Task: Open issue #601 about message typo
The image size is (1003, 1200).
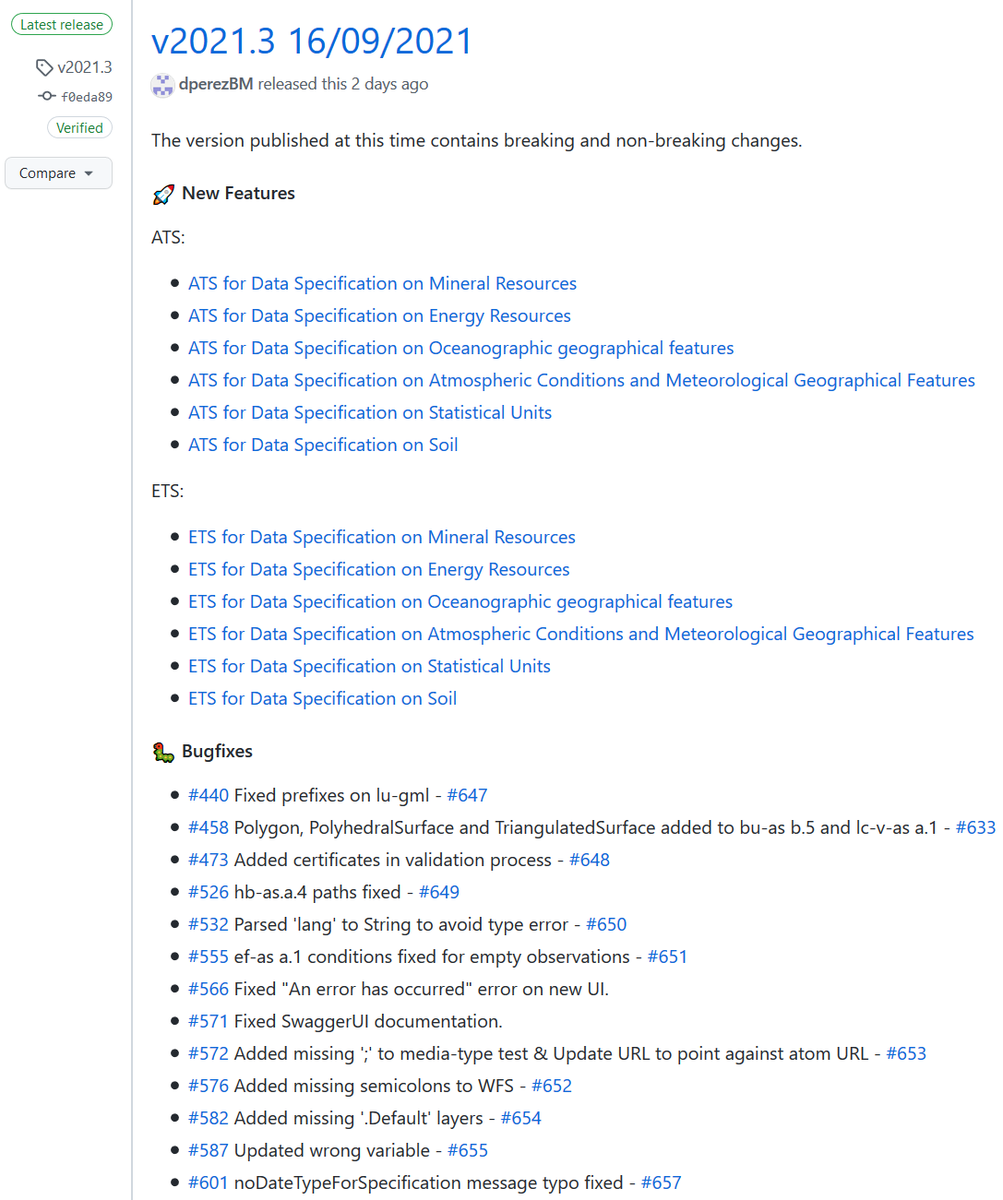Action: [209, 1182]
